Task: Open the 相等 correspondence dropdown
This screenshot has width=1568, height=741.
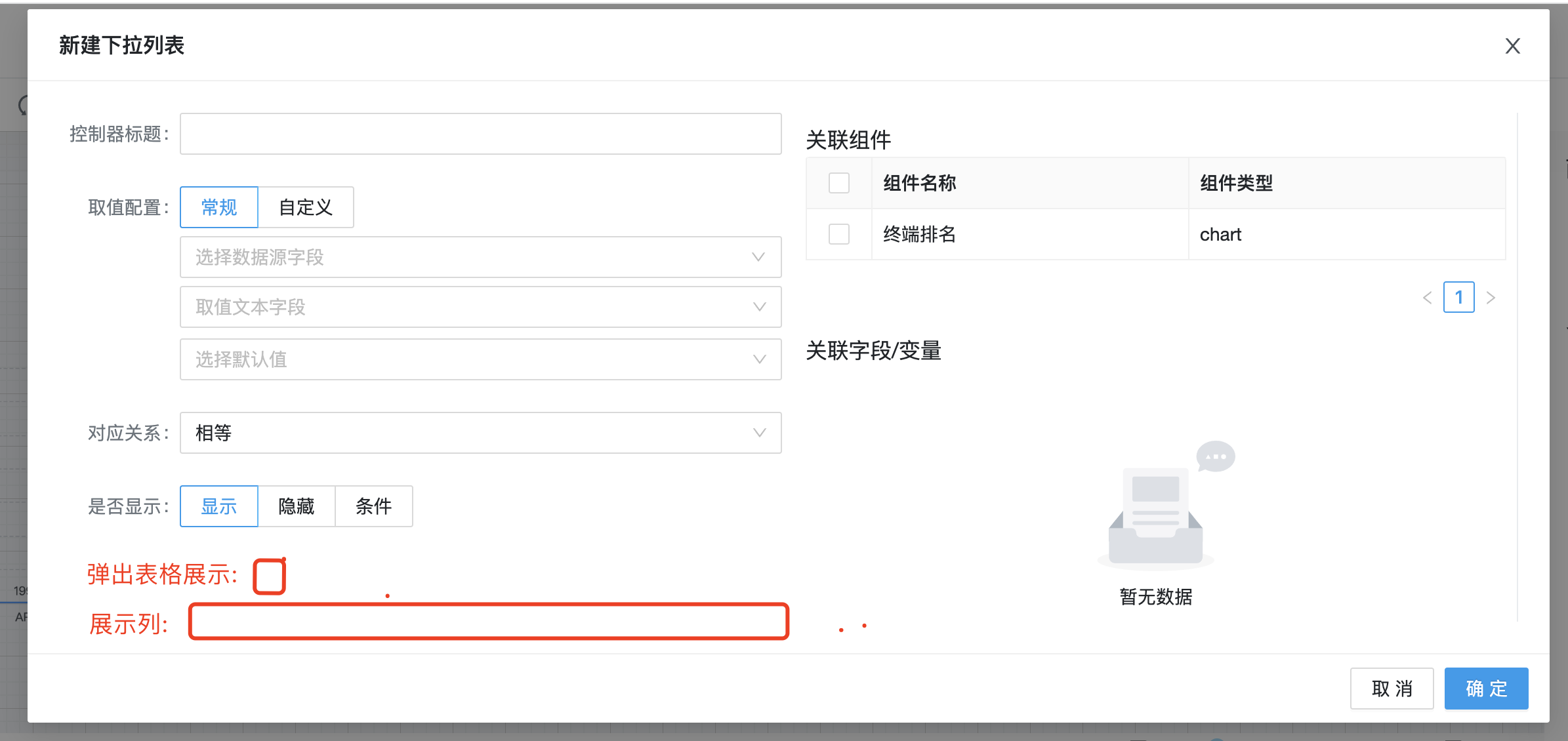Action: click(x=479, y=433)
